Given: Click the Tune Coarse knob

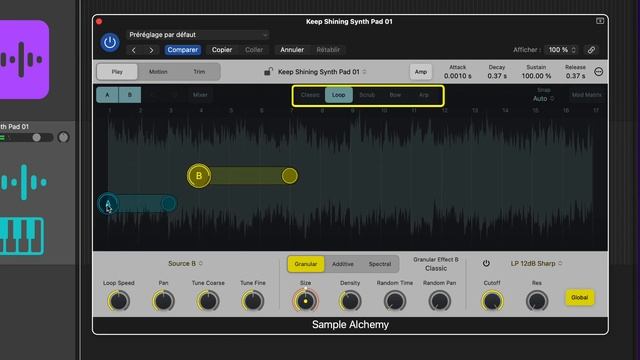Looking at the screenshot, I should (x=208, y=301).
